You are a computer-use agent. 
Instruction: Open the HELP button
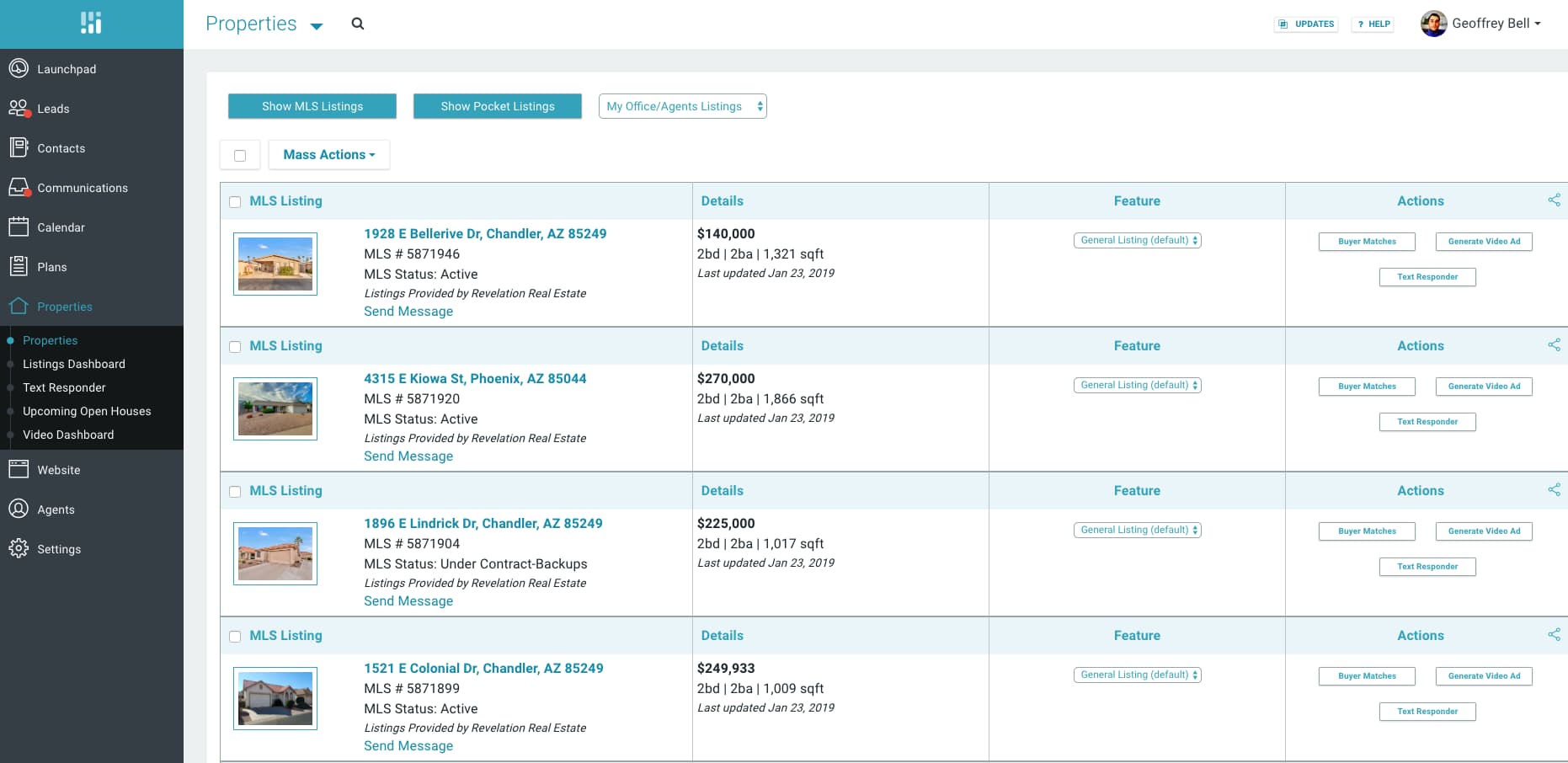[1373, 24]
